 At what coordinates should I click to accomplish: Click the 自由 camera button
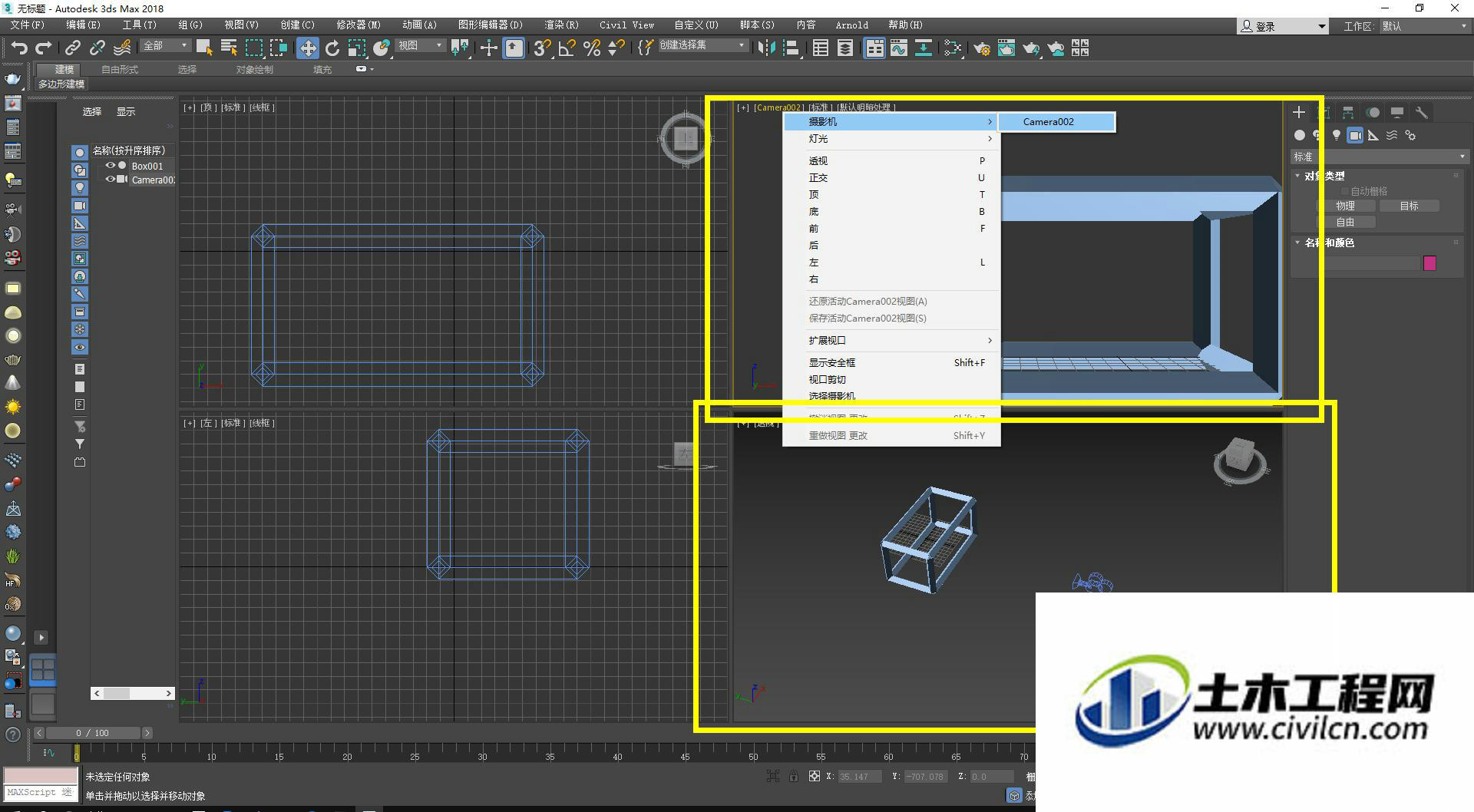click(x=1345, y=222)
